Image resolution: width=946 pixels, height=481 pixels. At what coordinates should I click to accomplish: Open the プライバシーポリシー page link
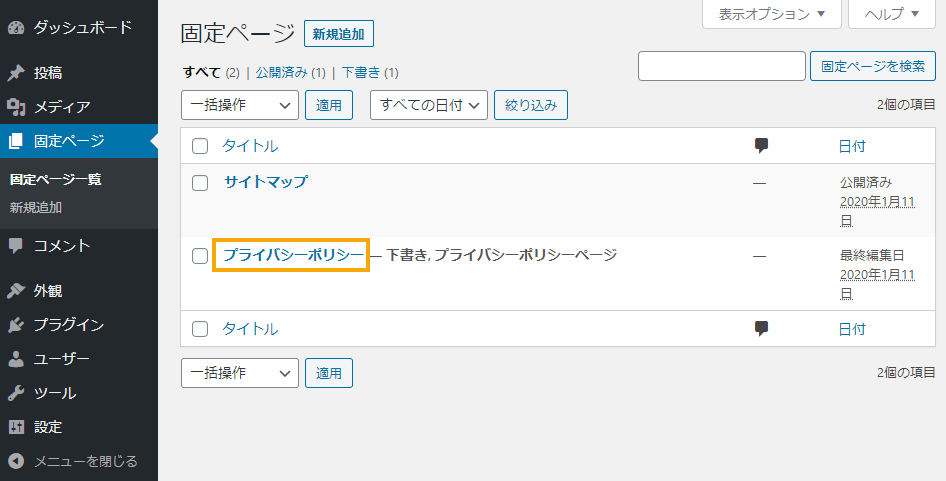tap(294, 255)
